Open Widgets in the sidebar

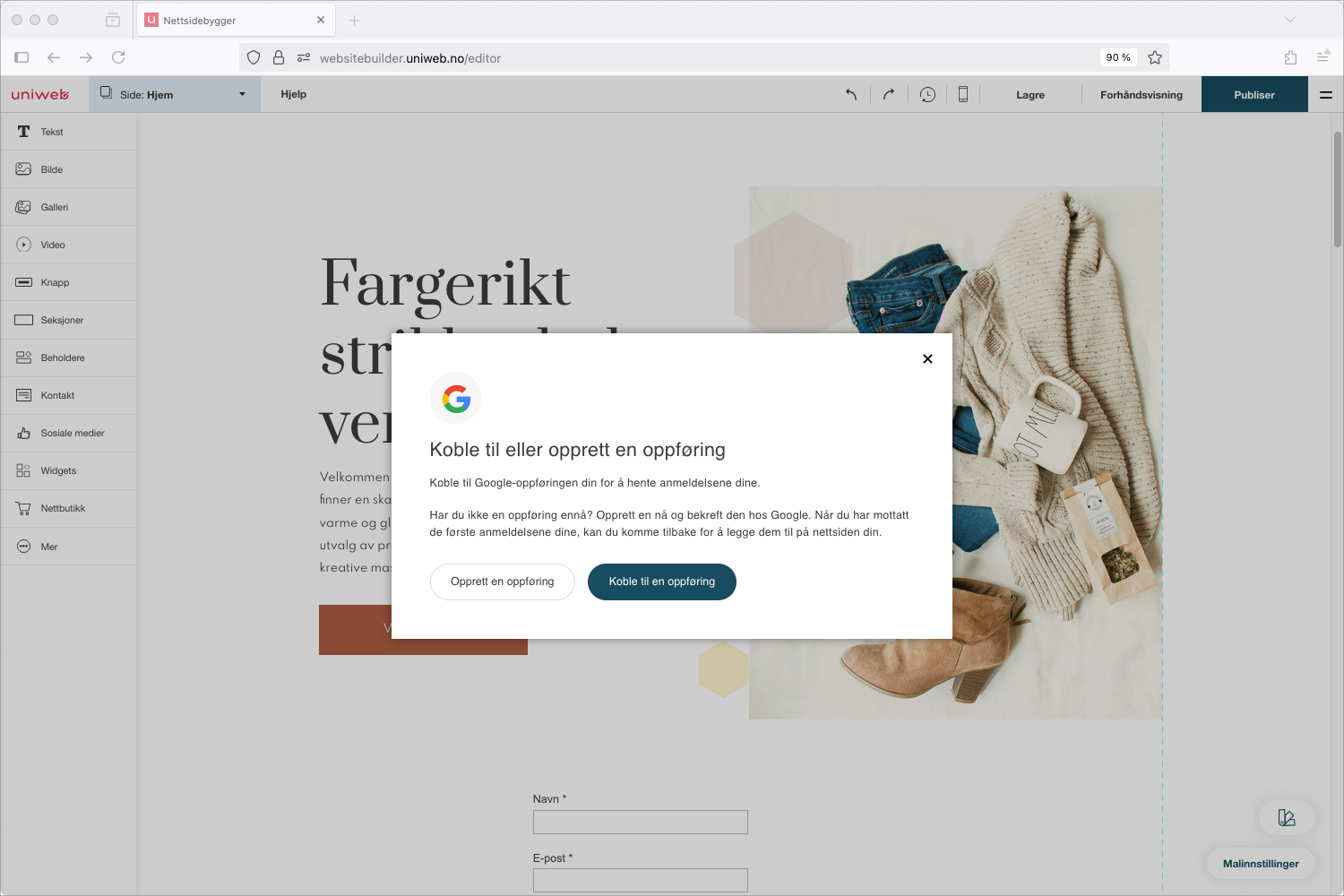69,470
